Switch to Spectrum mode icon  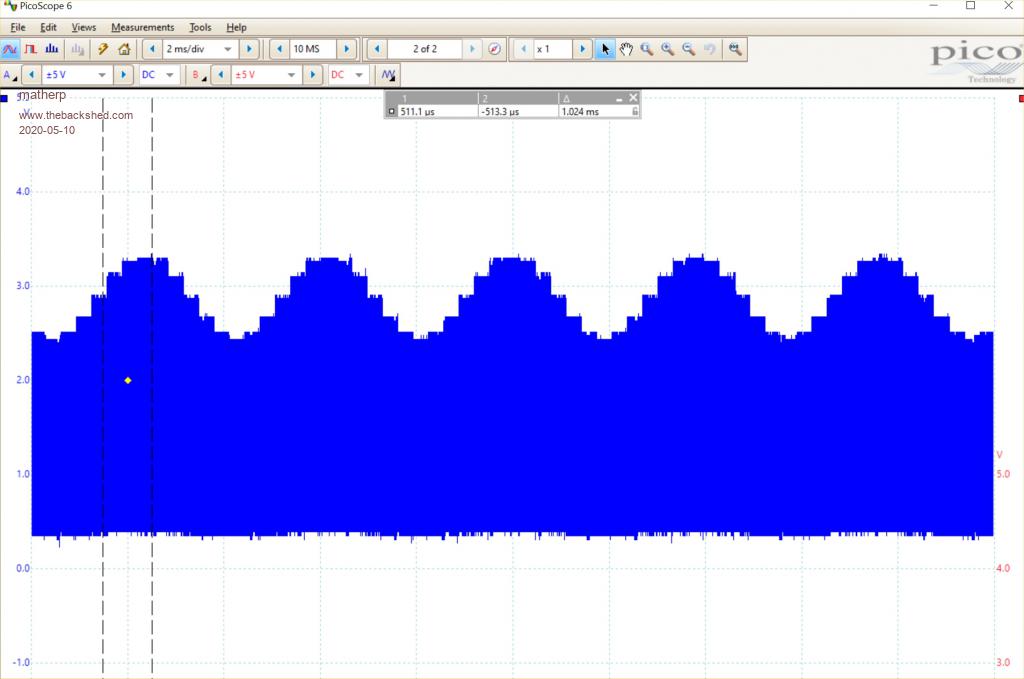pos(51,49)
